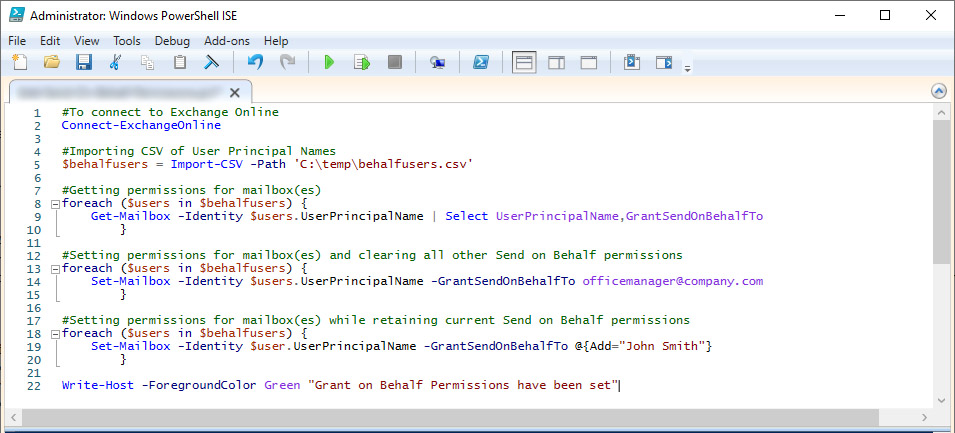Click the #To connect to Exchange Online comment
Viewport: 955px width, 433px height.
click(170, 112)
